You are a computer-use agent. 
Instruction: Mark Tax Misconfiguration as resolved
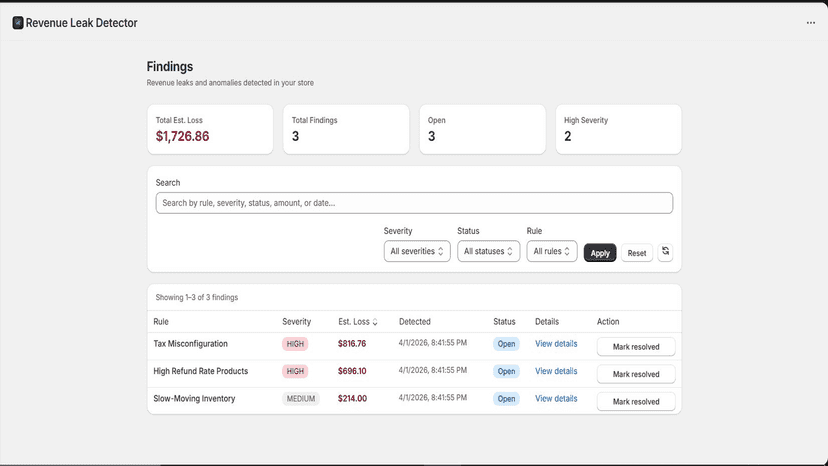pos(636,347)
